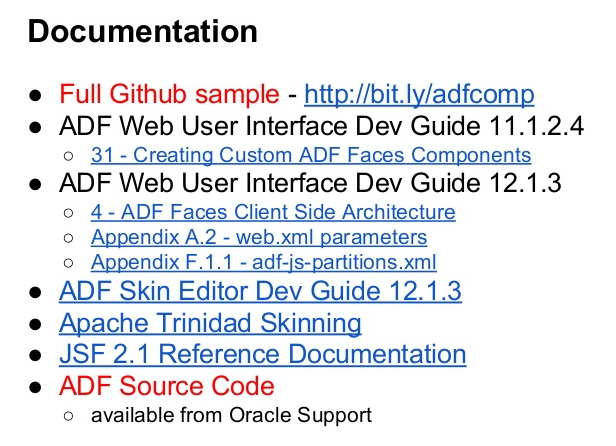Viewport: 616px width, 446px height.
Task: Click the bullet before JSF 2.1 Reference Documentation
Action: [x=35, y=355]
